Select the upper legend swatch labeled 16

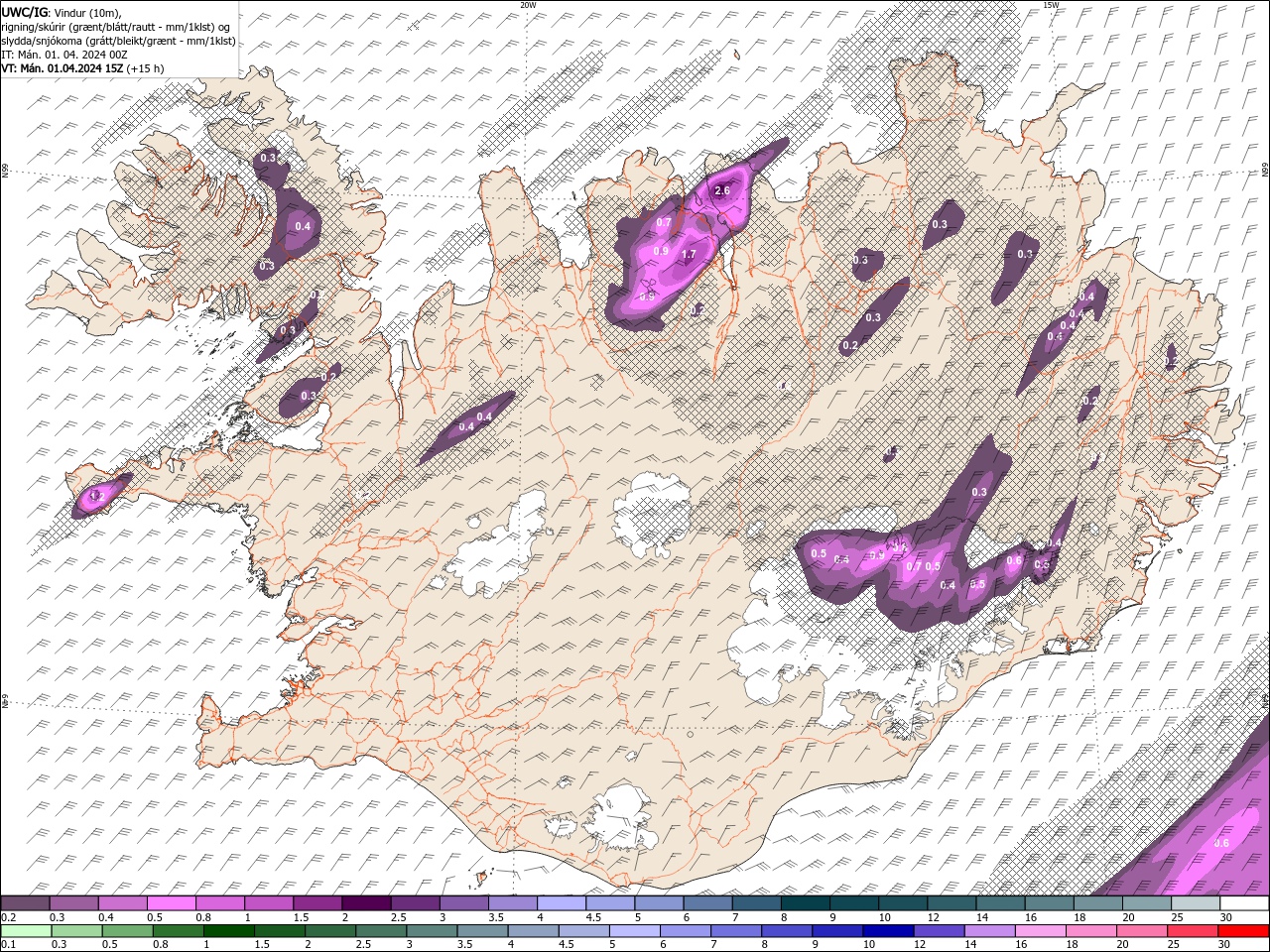click(x=1050, y=903)
